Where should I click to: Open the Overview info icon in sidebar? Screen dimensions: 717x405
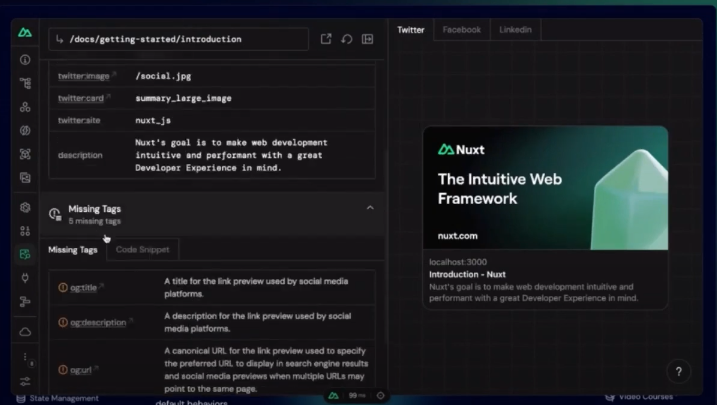point(25,60)
